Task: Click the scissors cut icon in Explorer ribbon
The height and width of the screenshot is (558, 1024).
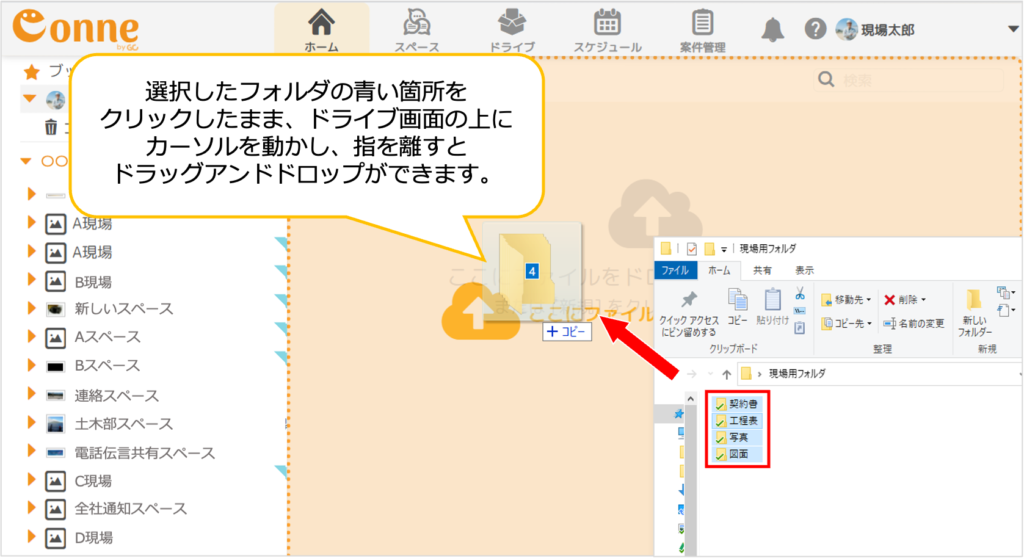Action: coord(800,294)
